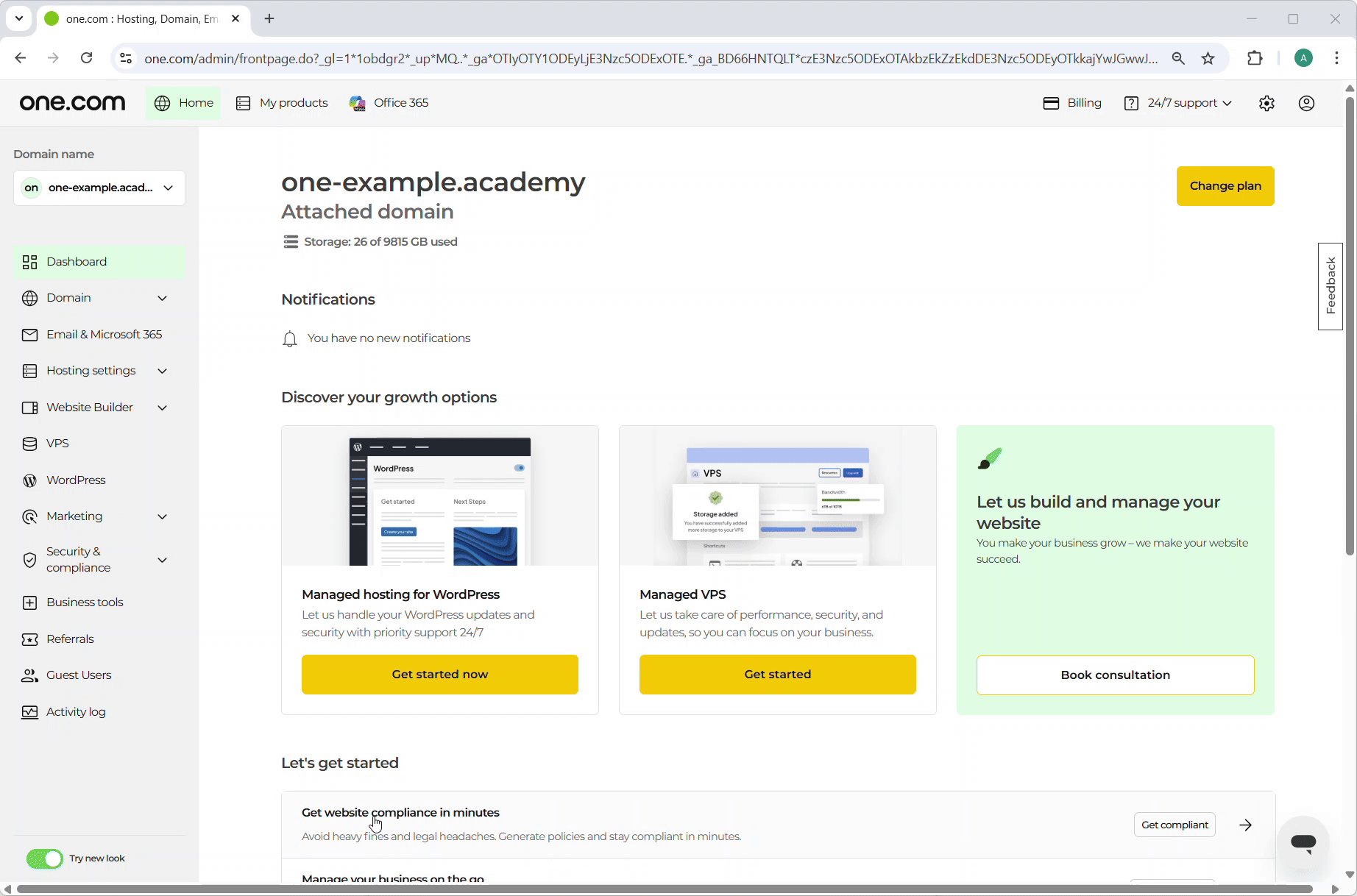Click the Security shield icon in sidebar
Screen dimensions: 1357x896
click(x=29, y=560)
